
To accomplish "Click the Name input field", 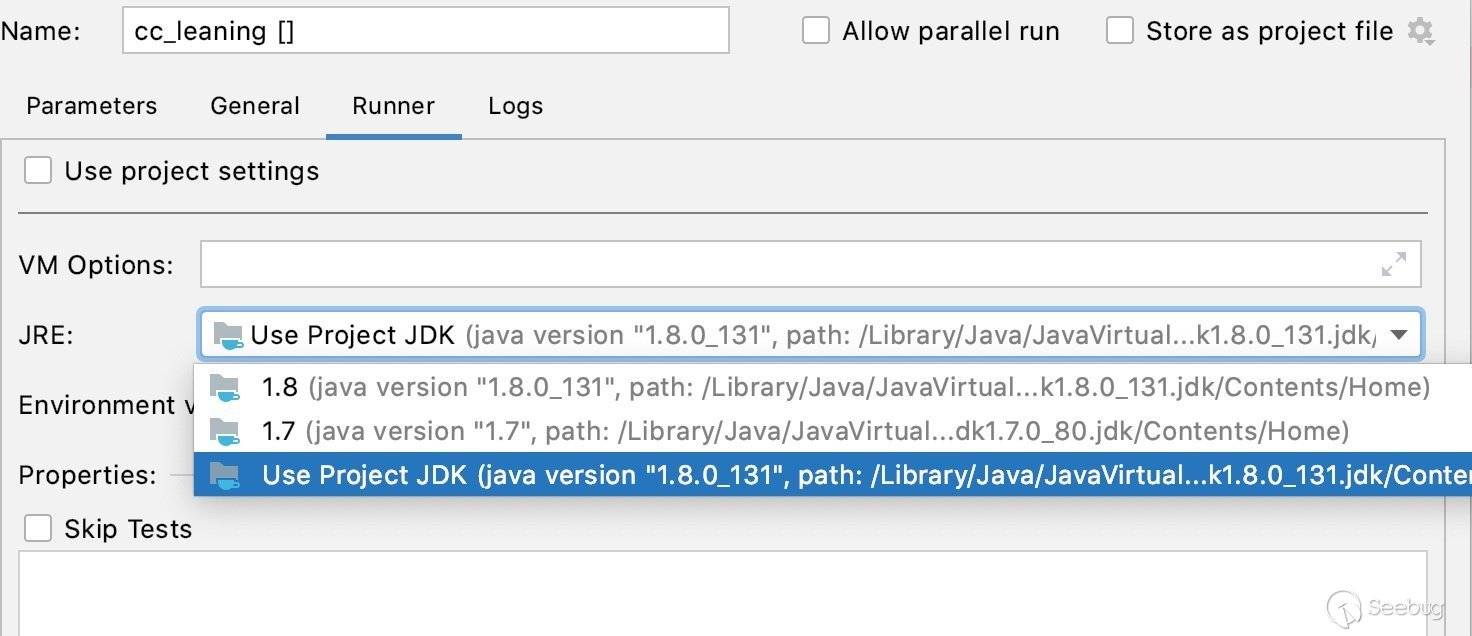I will [425, 31].
